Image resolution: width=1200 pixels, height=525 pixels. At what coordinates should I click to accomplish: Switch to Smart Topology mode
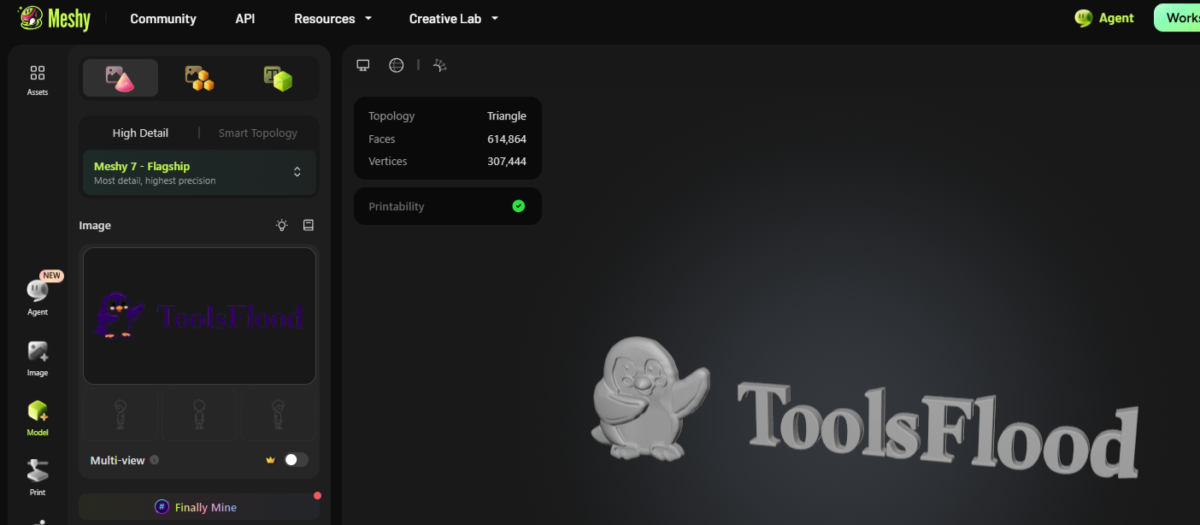click(x=258, y=133)
